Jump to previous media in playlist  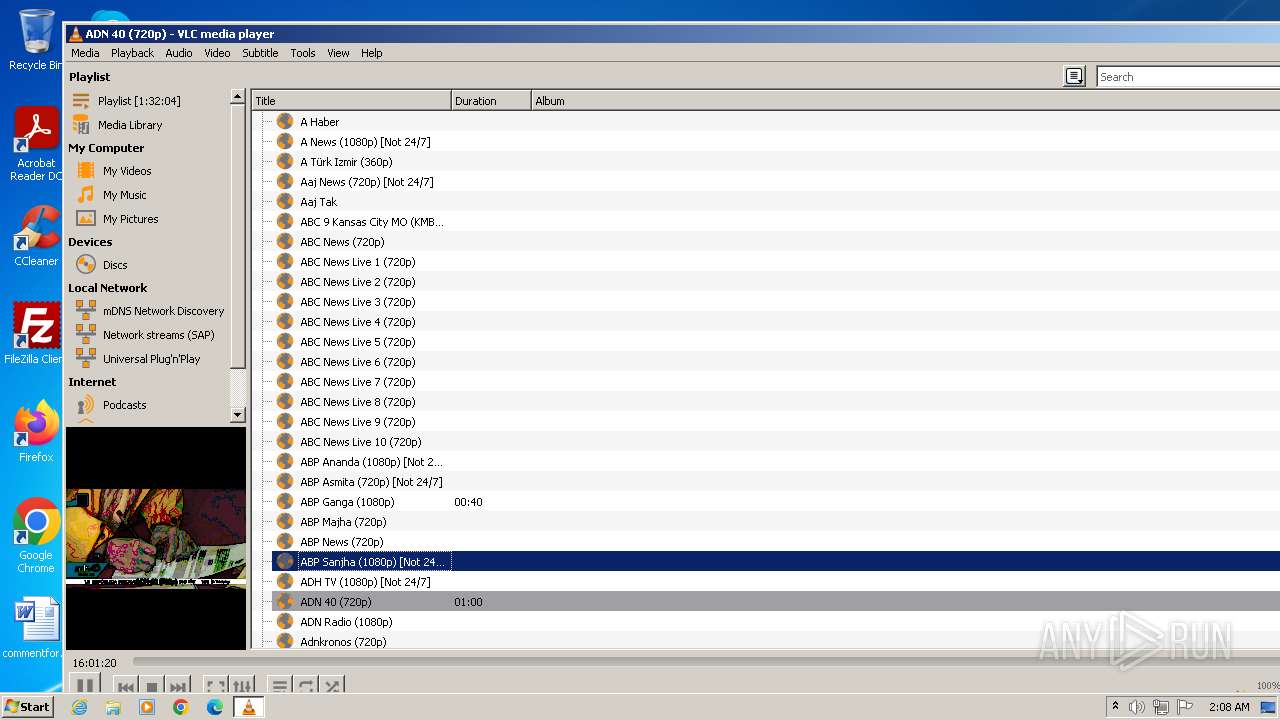click(x=126, y=686)
